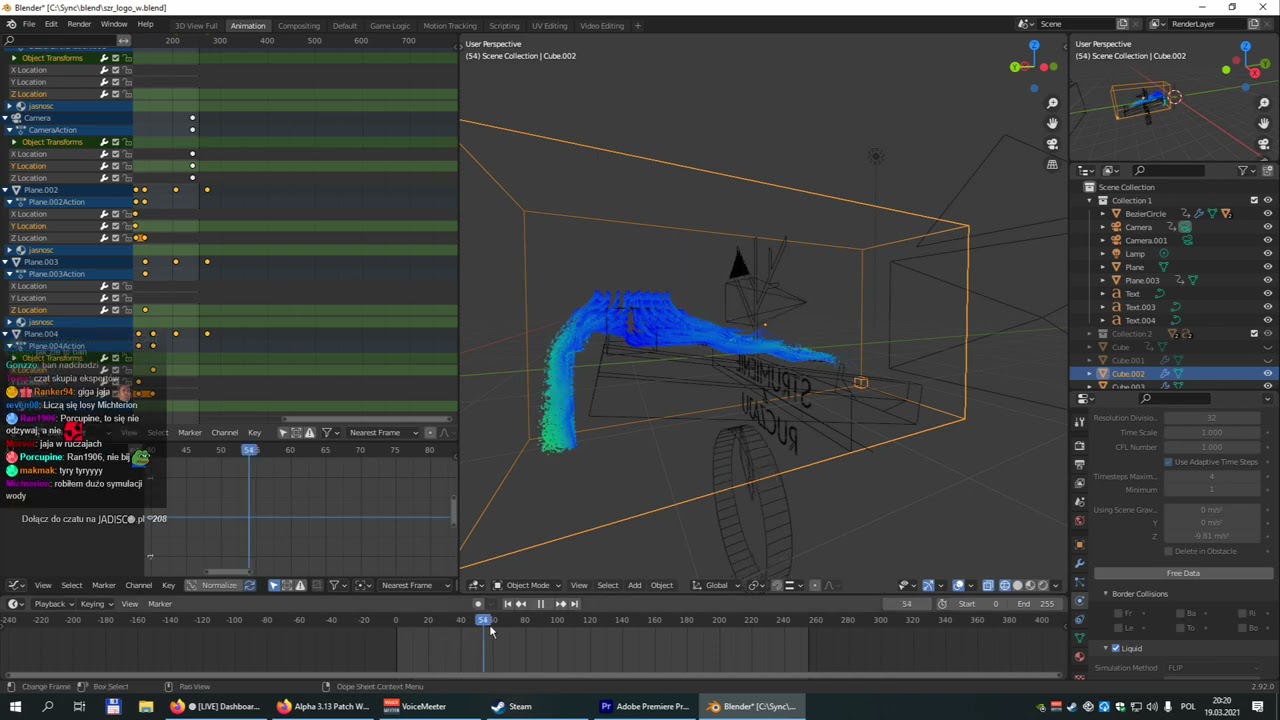Toggle visibility of Text.003 in outliner
The width and height of the screenshot is (1280, 720).
coord(1267,307)
